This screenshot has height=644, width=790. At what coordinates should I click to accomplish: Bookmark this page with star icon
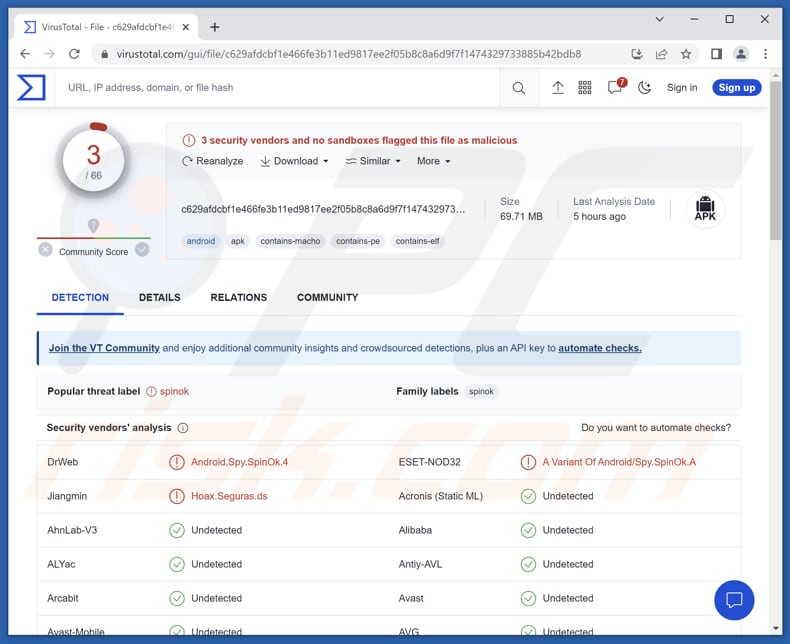(686, 54)
